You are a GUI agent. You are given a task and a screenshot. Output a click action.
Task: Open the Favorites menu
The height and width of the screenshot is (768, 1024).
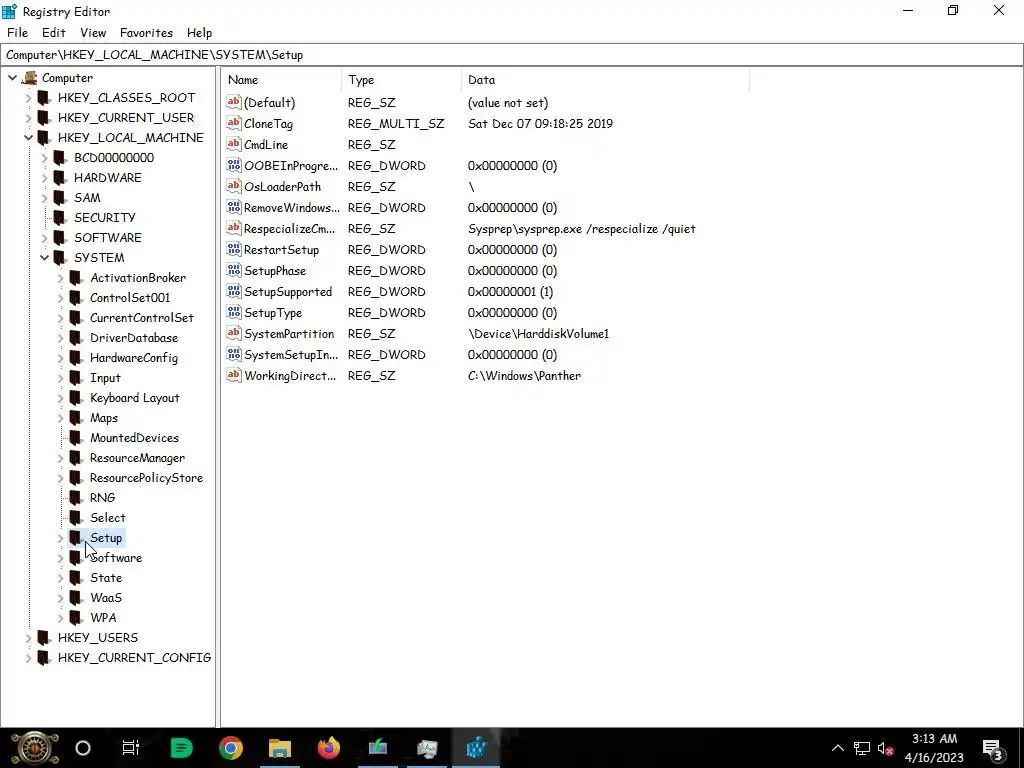click(146, 33)
